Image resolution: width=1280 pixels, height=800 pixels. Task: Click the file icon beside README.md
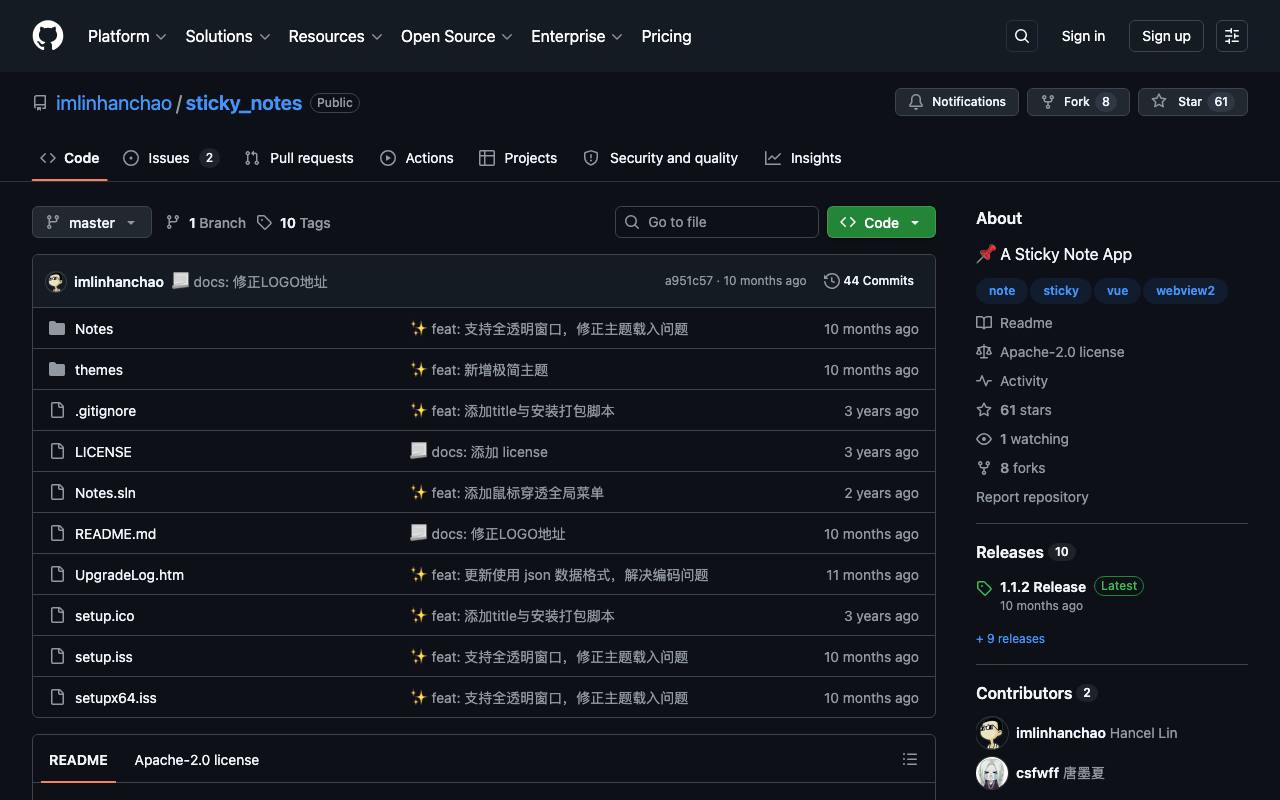tap(57, 534)
